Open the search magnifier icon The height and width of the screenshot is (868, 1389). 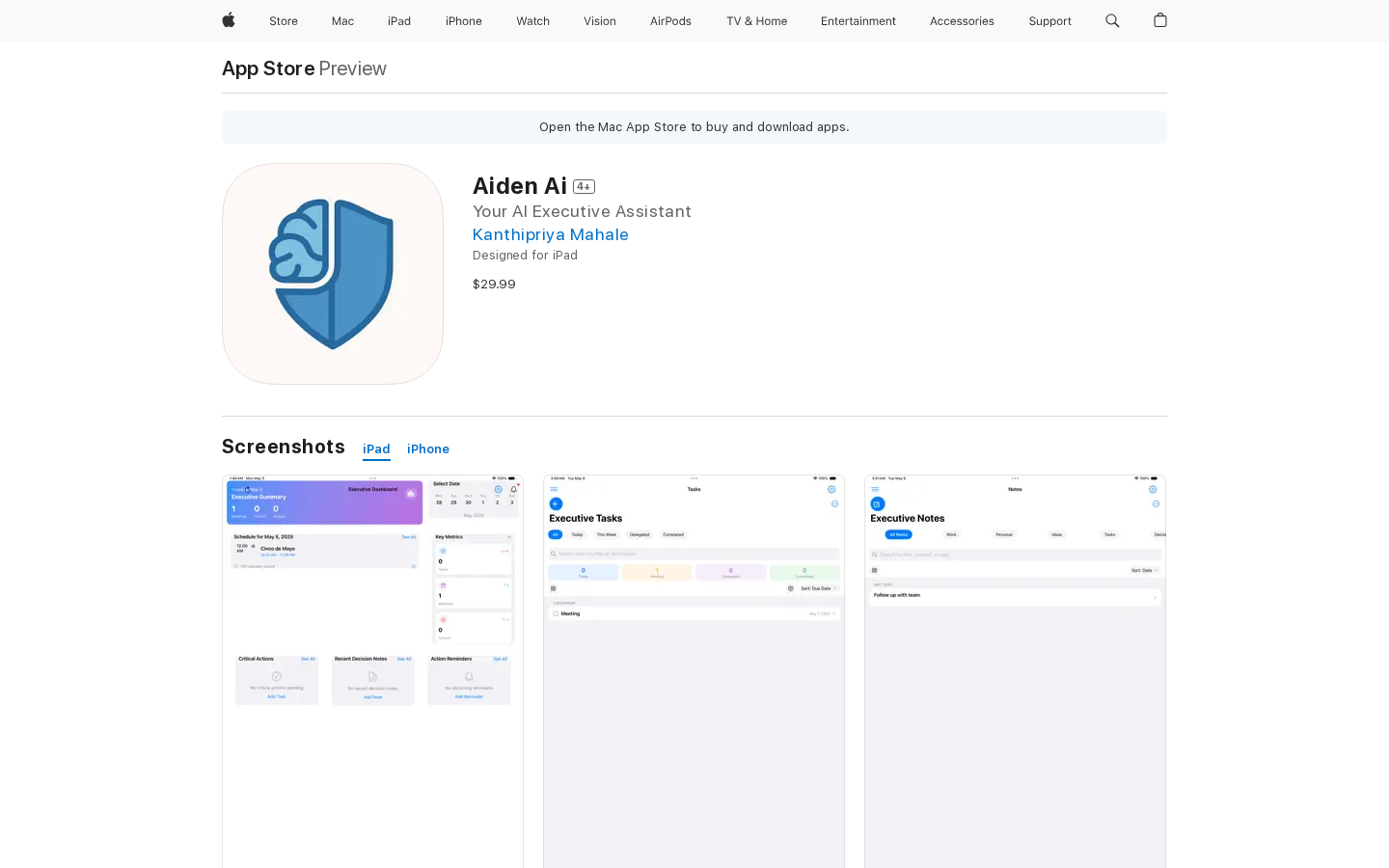[1112, 20]
